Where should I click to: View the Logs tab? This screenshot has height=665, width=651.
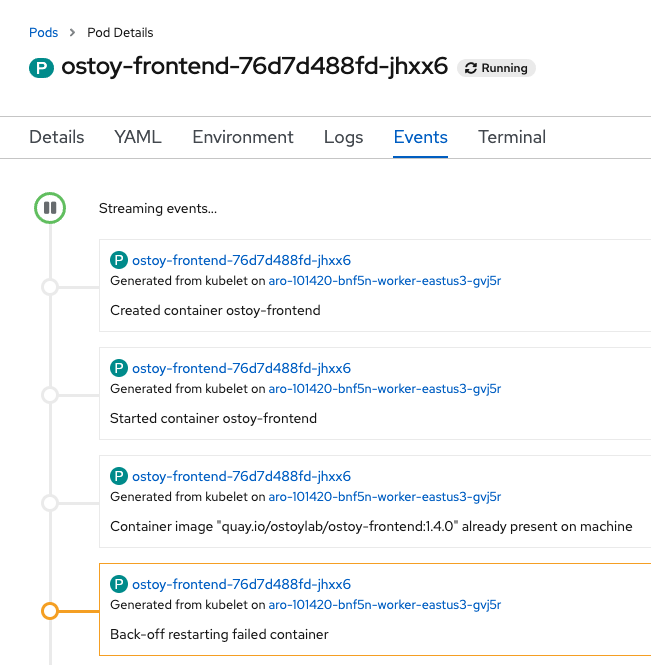point(343,137)
